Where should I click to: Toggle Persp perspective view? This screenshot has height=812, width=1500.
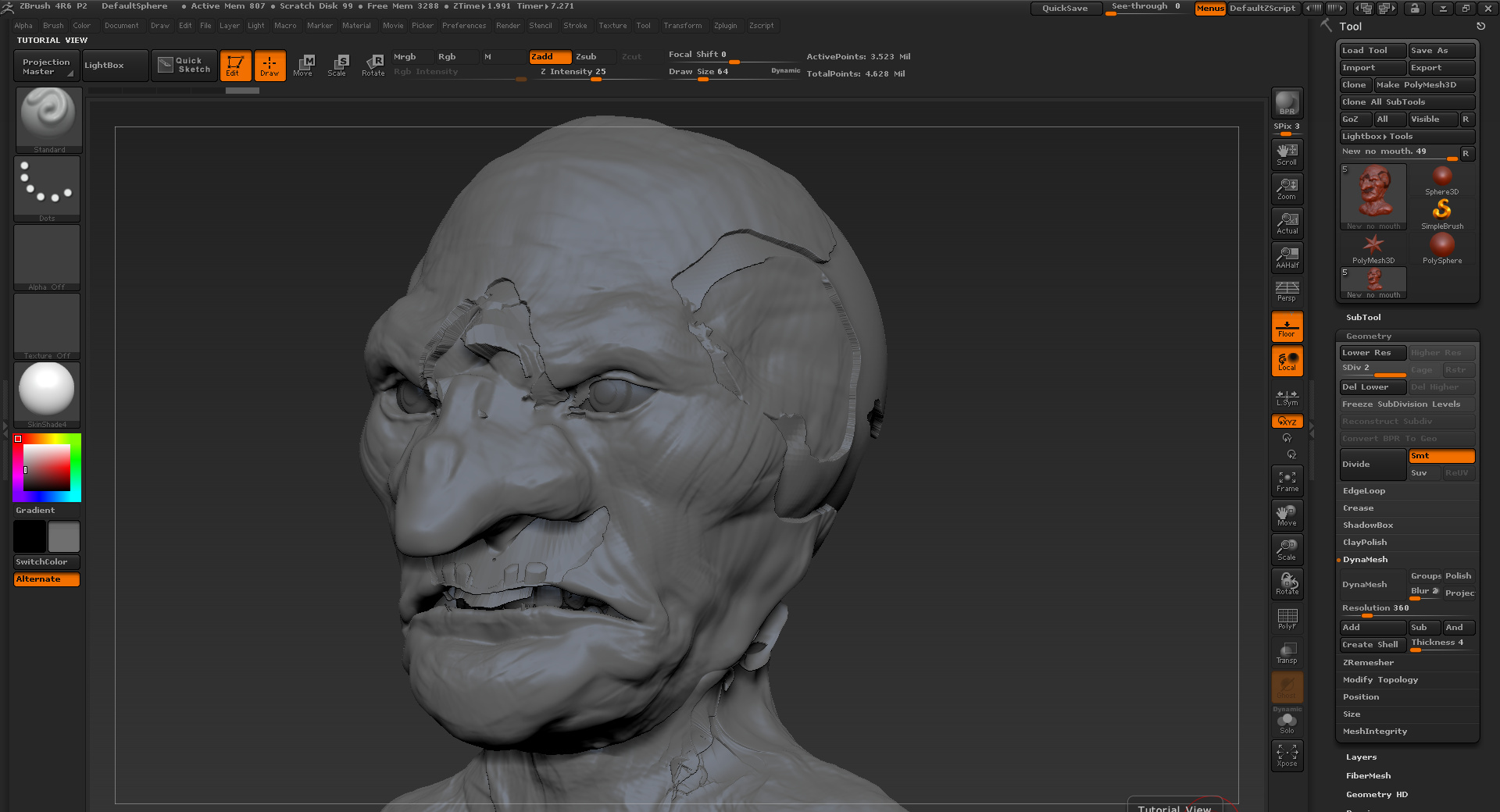1287,291
